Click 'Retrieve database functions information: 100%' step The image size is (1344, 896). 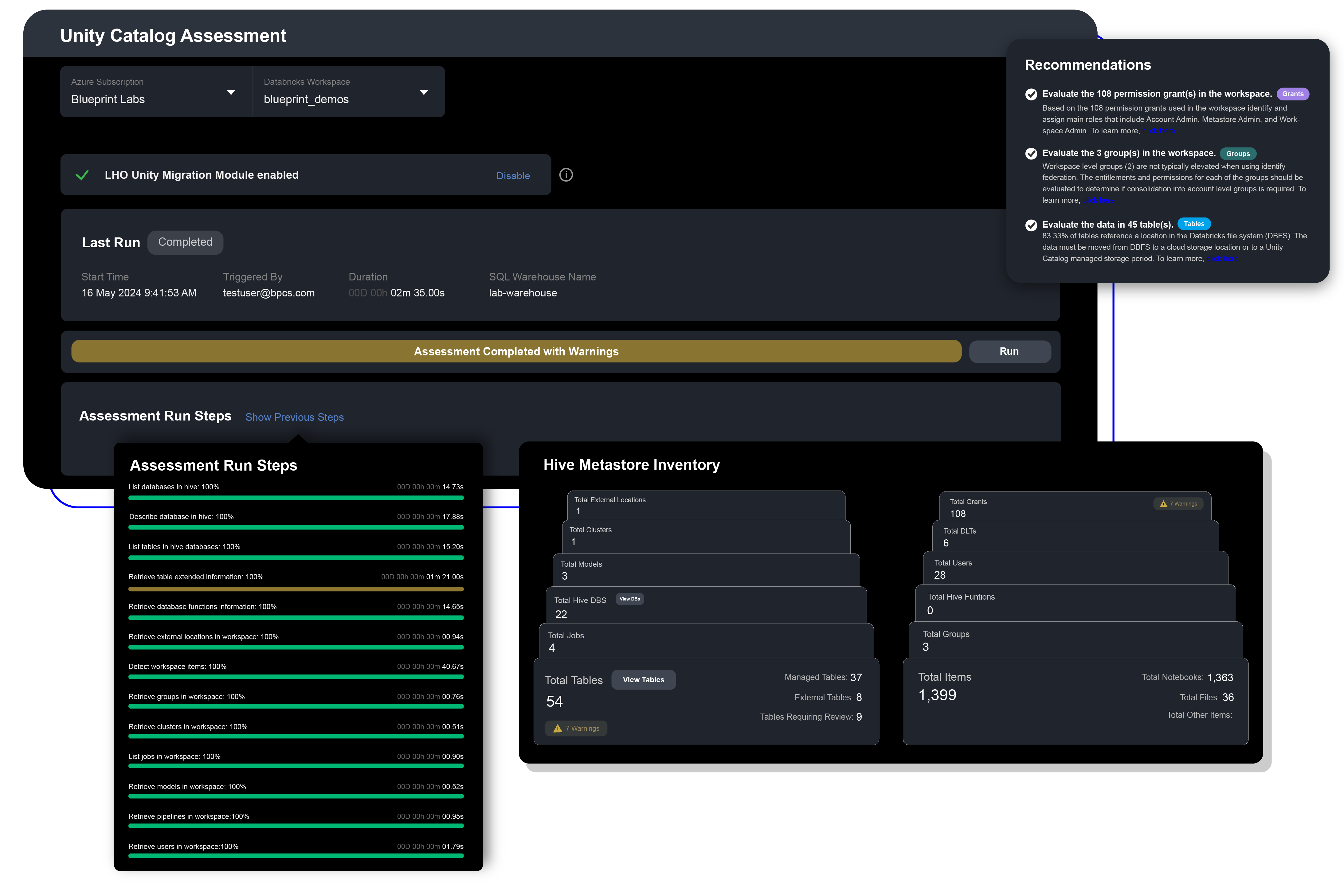point(202,607)
